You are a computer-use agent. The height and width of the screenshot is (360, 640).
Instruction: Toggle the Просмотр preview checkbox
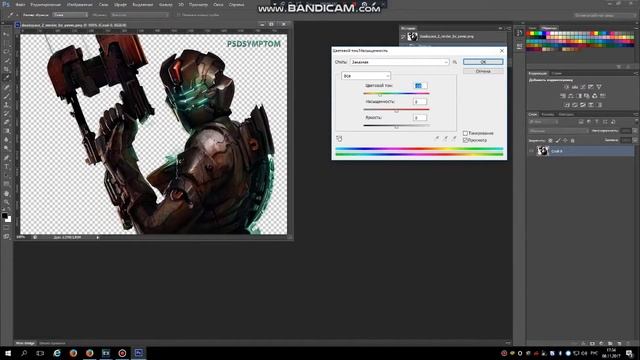pos(465,140)
